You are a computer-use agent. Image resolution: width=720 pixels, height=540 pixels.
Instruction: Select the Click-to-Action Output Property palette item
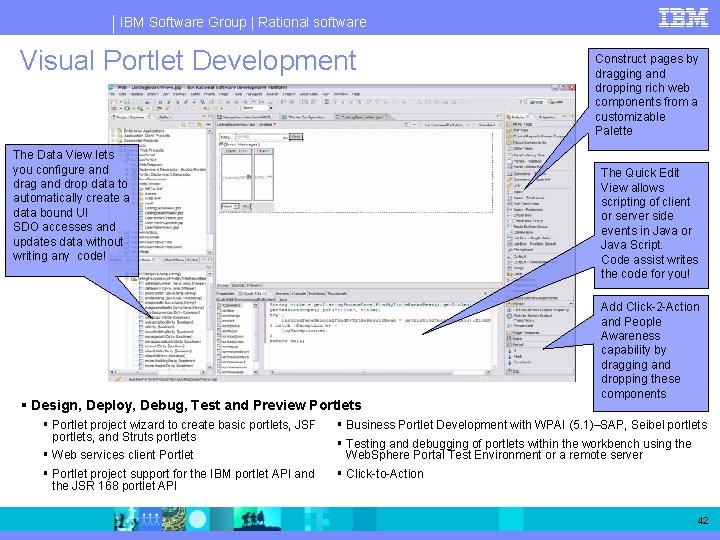click(537, 310)
